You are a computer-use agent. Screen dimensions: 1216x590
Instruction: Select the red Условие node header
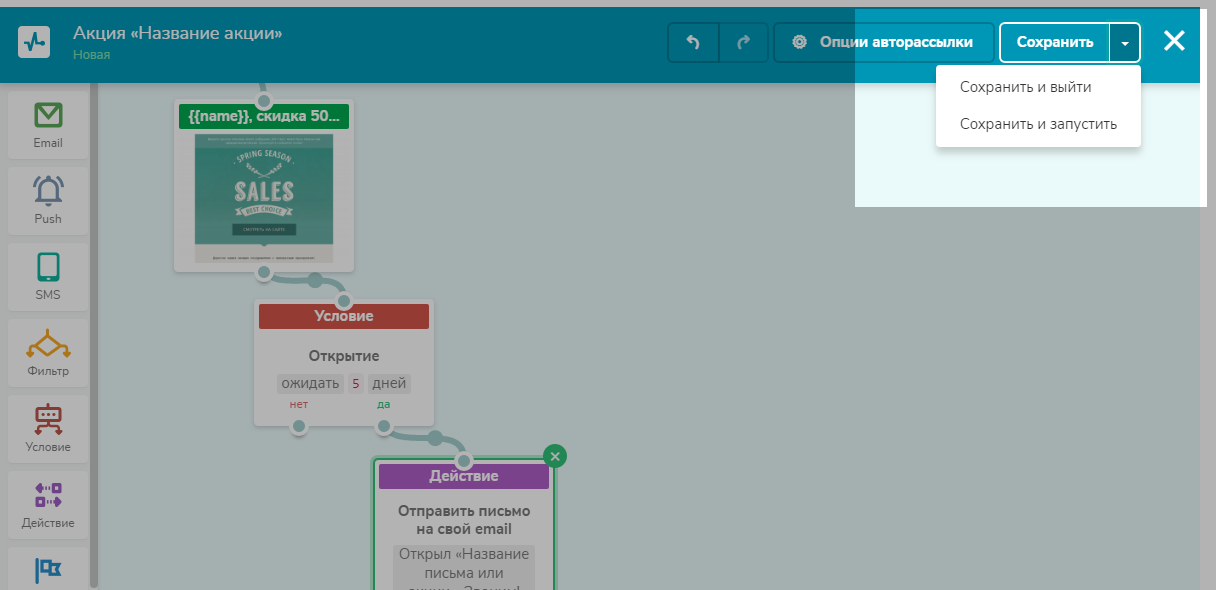344,316
